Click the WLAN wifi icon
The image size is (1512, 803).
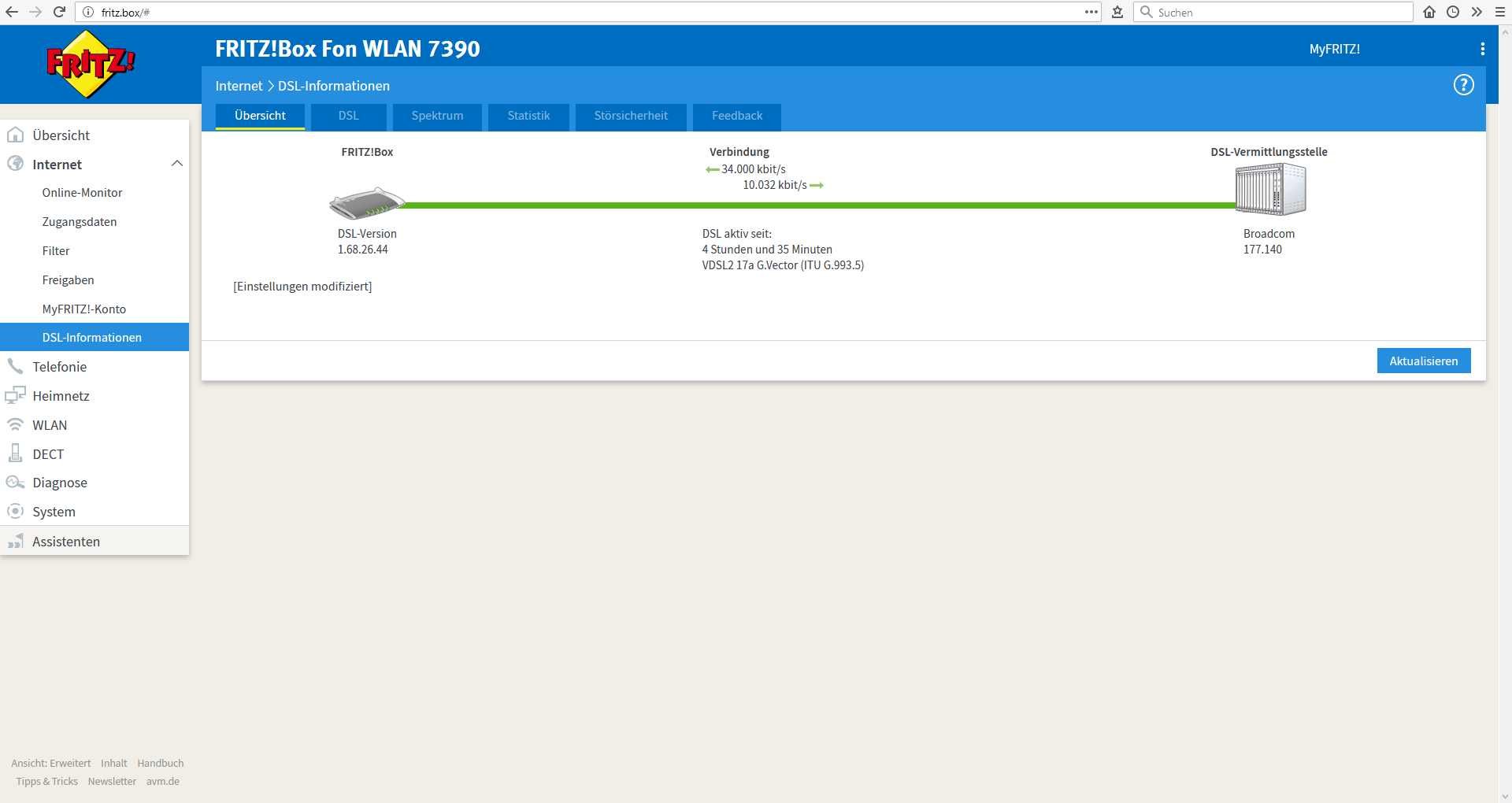tap(15, 424)
